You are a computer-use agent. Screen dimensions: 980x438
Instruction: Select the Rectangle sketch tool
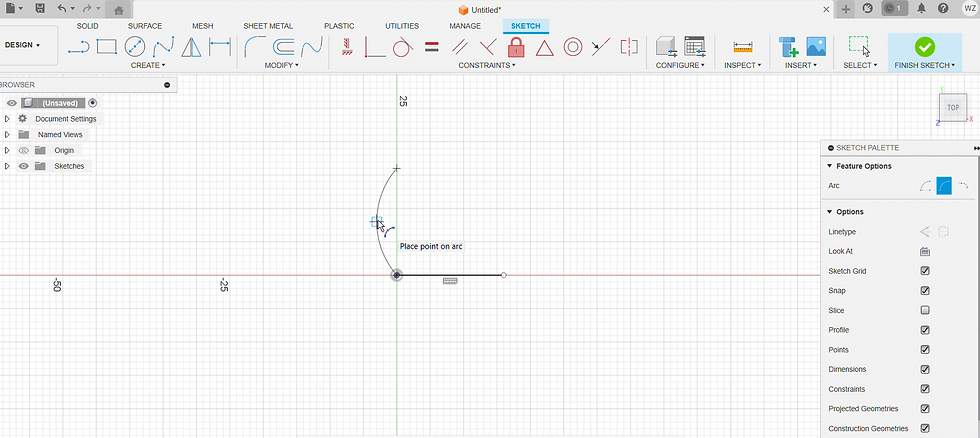coord(107,46)
